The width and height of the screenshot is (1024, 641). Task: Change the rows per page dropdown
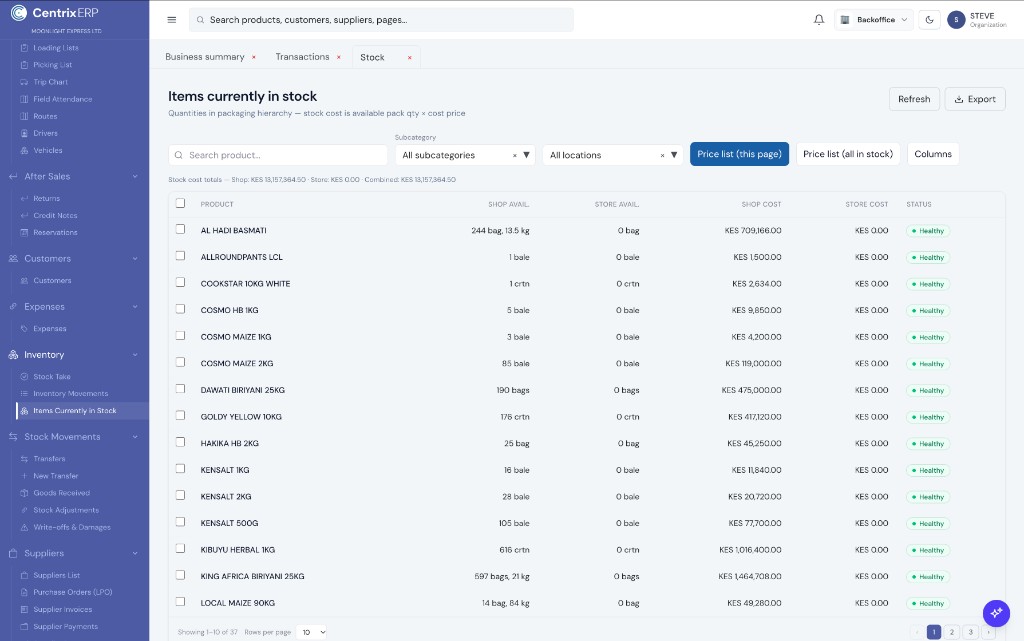coord(311,632)
